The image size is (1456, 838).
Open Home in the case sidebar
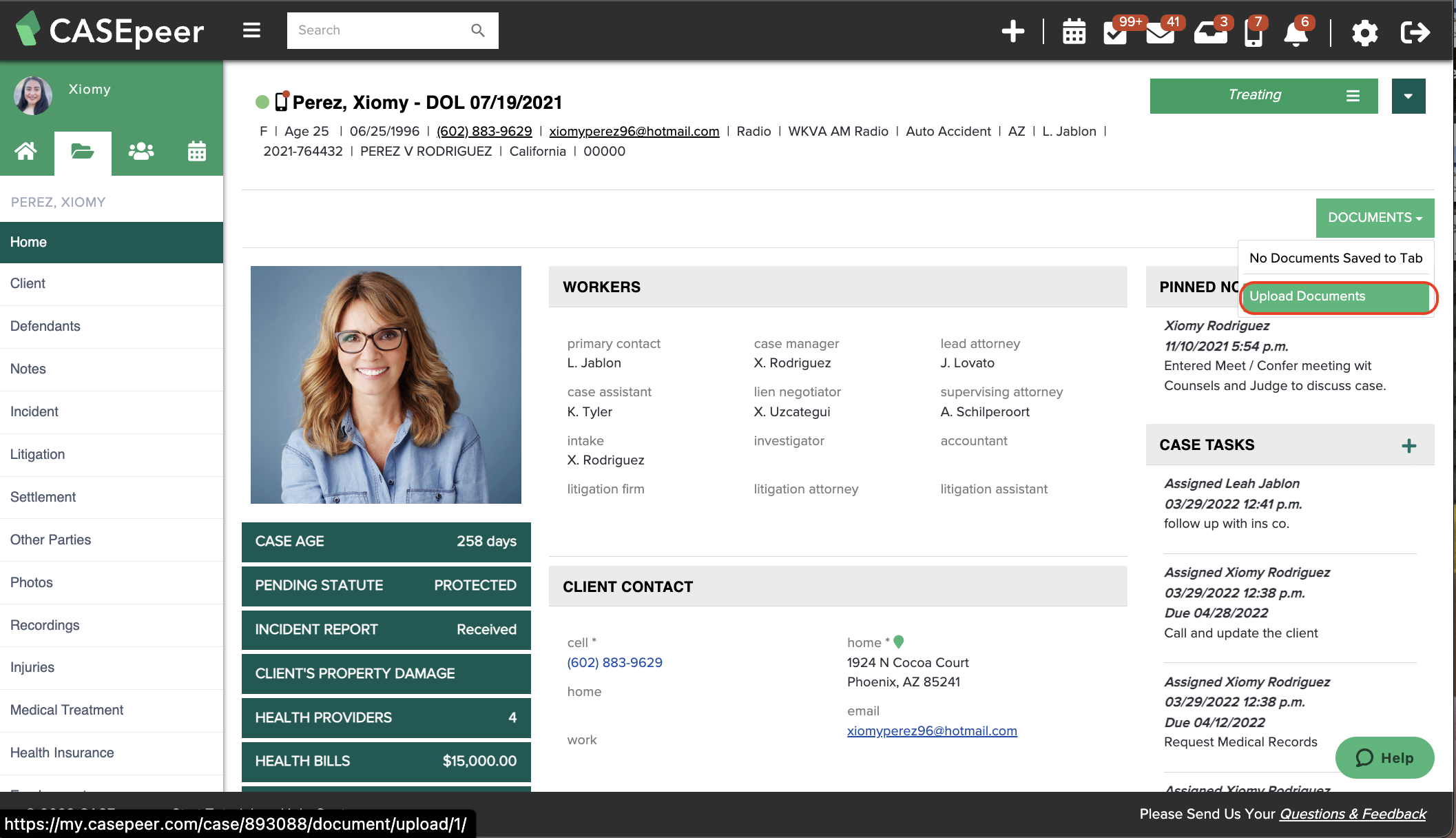click(112, 243)
